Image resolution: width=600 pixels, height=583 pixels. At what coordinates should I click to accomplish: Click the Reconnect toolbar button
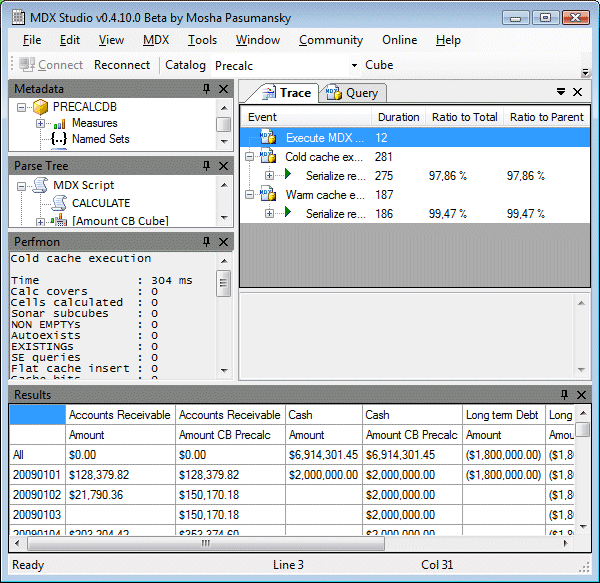click(122, 65)
